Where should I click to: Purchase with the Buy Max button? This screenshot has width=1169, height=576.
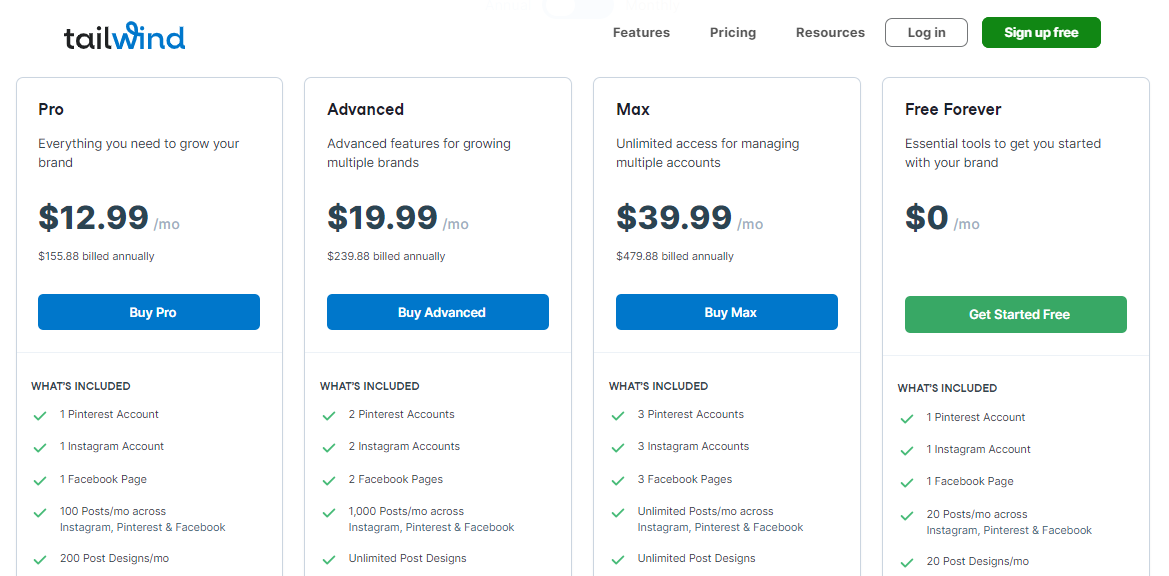[727, 312]
